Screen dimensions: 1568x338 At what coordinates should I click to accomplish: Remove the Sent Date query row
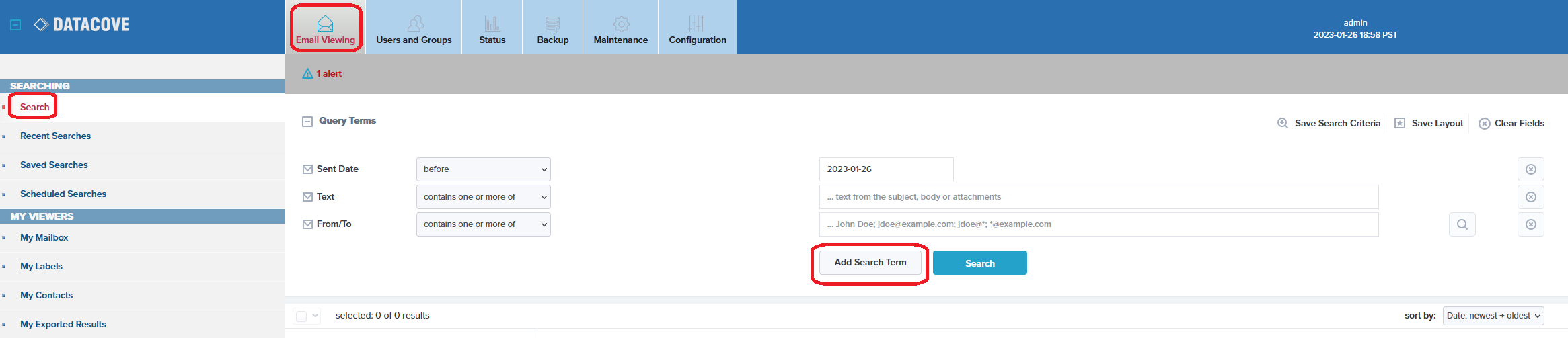pos(1530,169)
